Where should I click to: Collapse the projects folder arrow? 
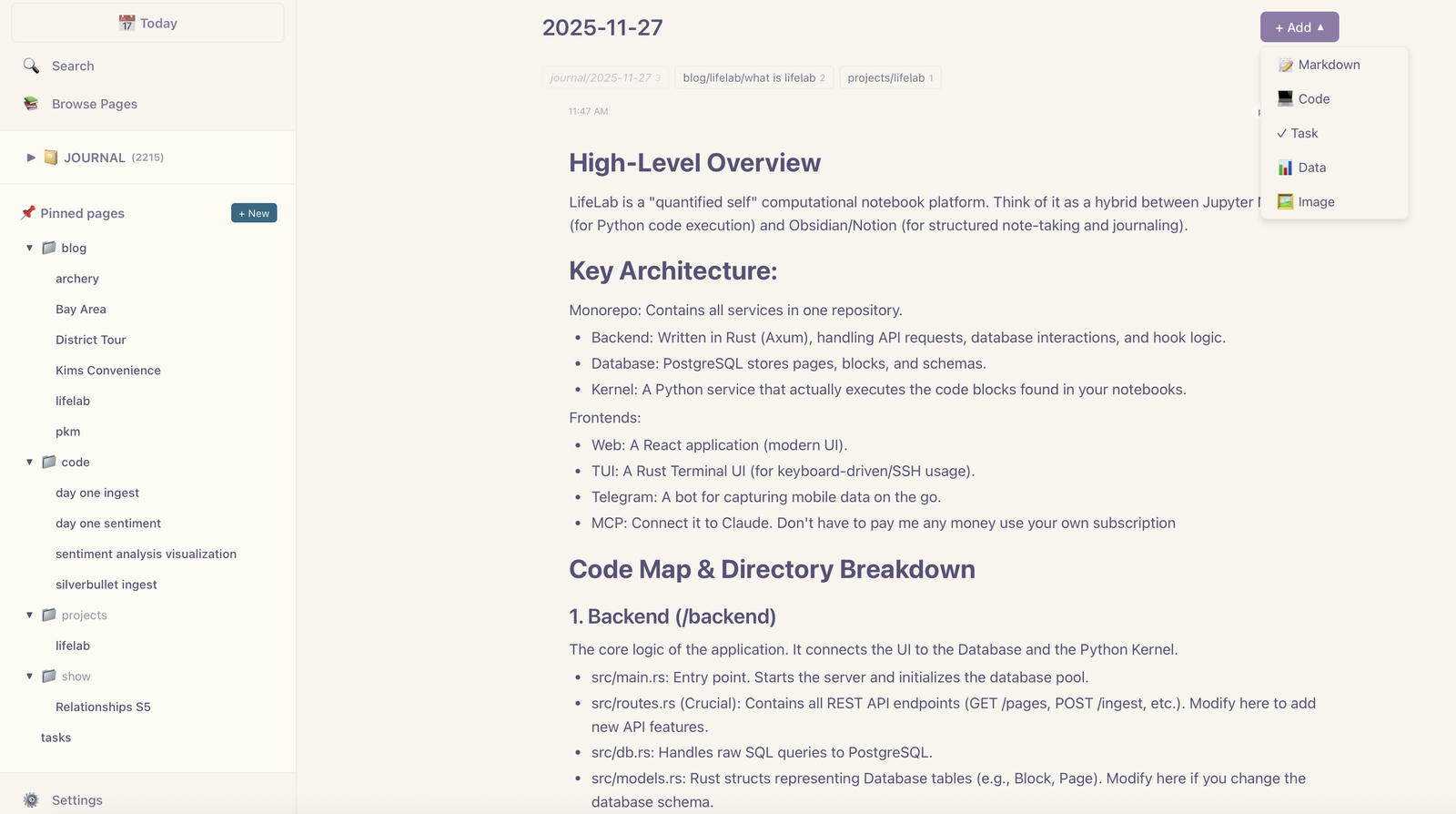[x=29, y=615]
